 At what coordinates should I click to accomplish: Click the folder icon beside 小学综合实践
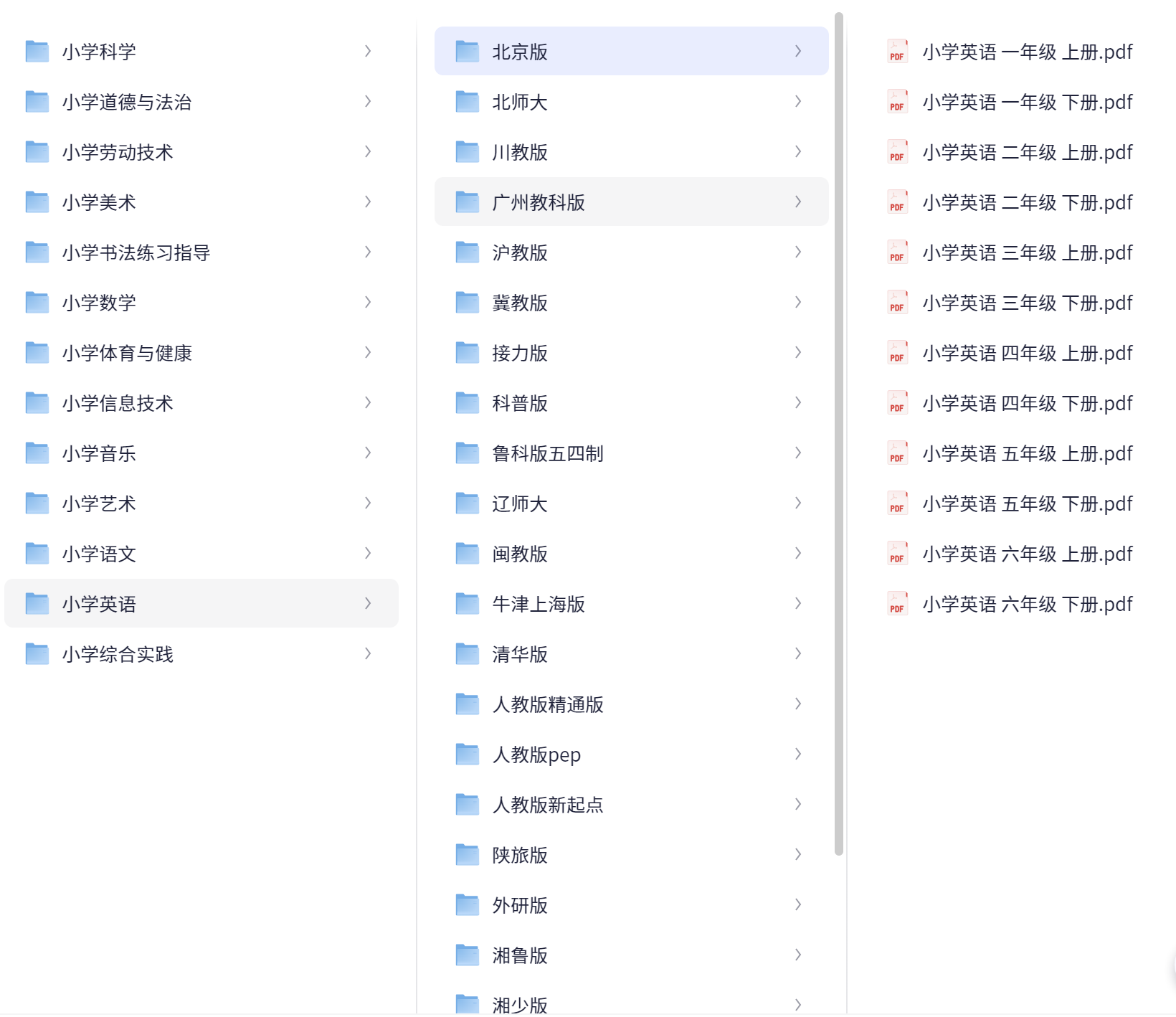point(37,654)
